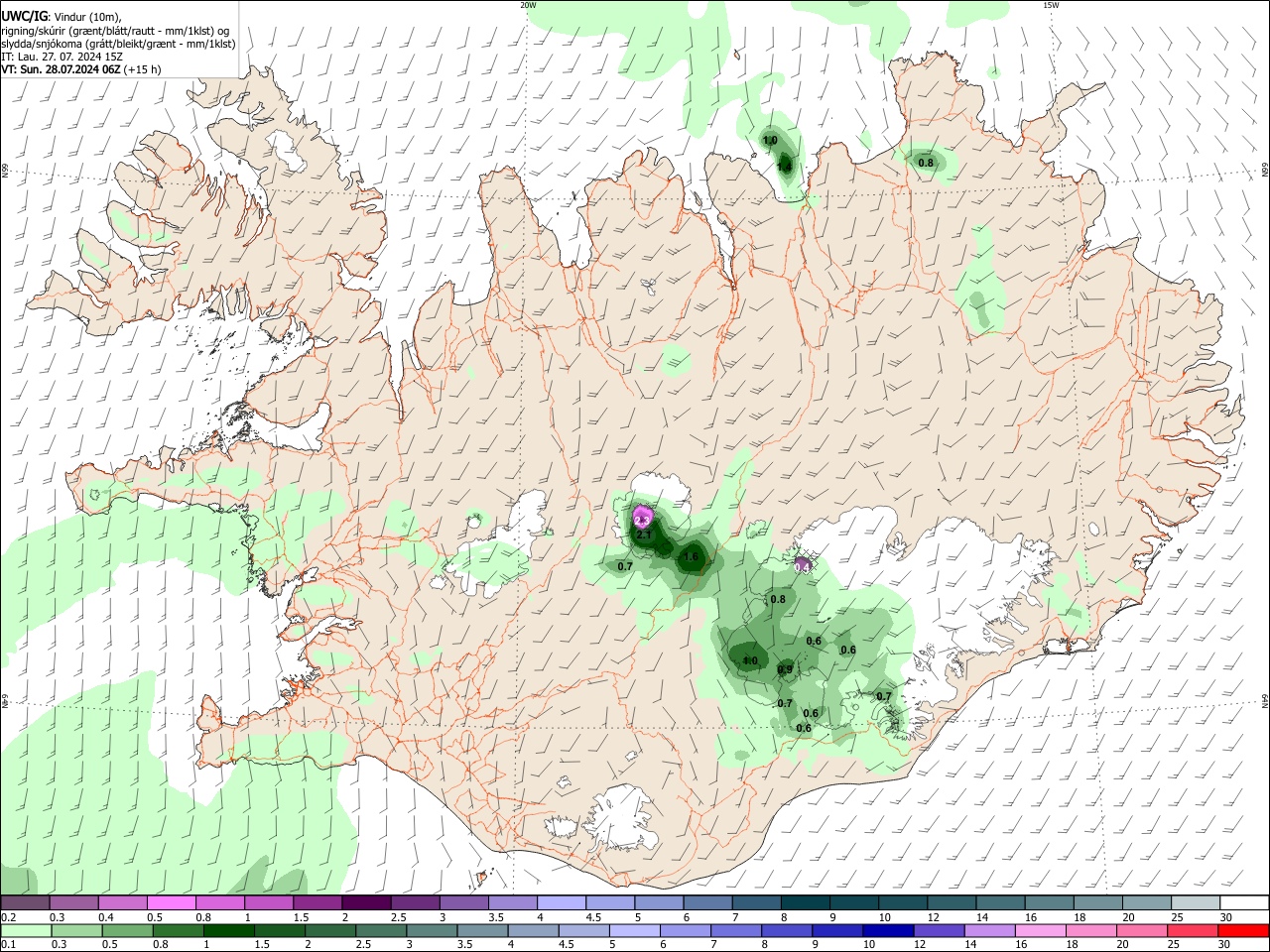Select the light pink swatch between 16 and 18
The height and width of the screenshot is (952, 1270).
pos(1040,930)
